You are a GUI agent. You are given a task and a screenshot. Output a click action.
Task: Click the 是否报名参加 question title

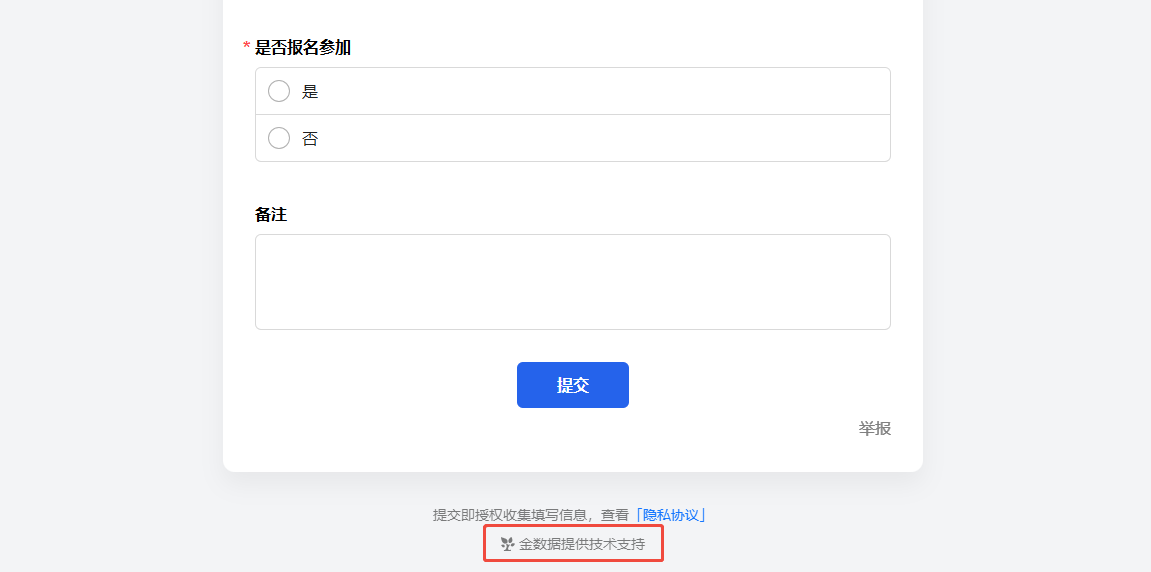(303, 47)
